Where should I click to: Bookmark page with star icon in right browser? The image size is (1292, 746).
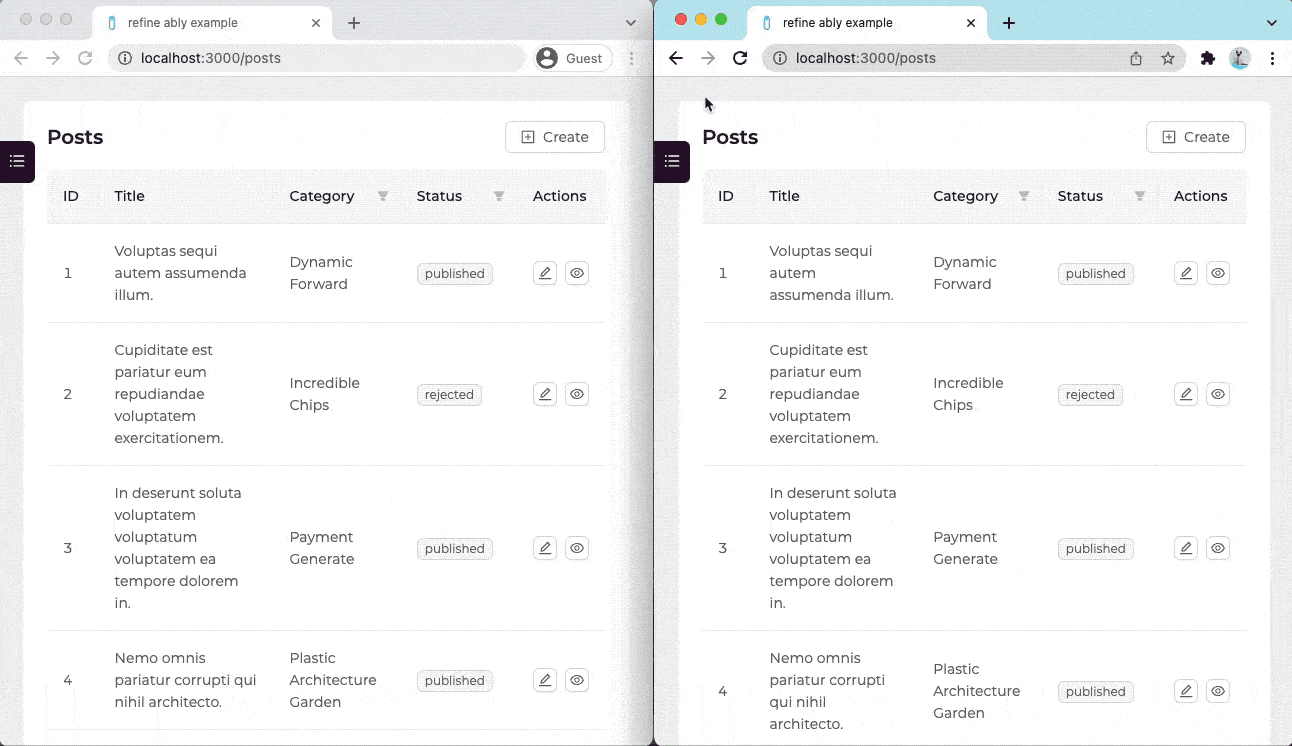[1167, 58]
